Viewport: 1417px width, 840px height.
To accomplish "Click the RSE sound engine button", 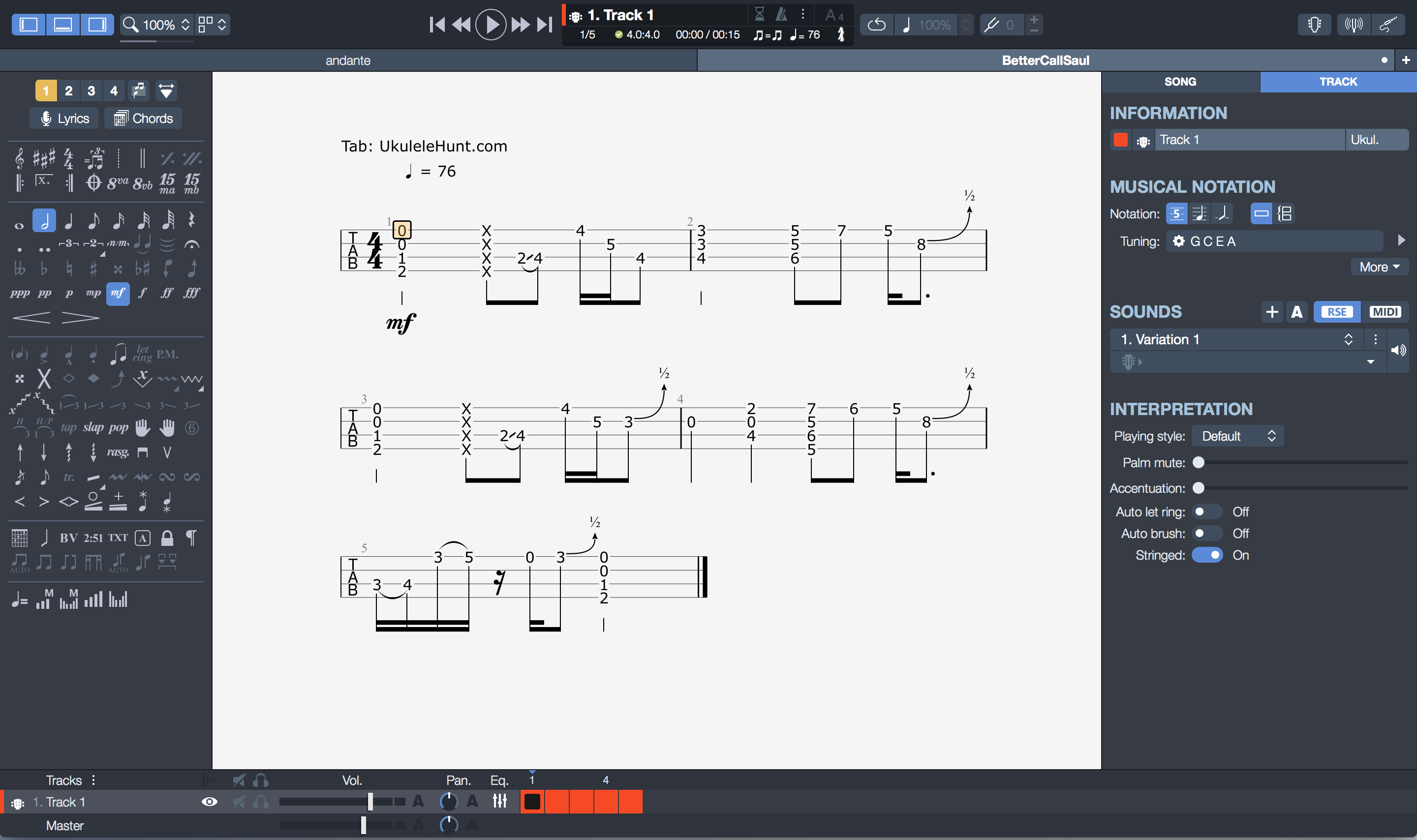I will click(1337, 311).
